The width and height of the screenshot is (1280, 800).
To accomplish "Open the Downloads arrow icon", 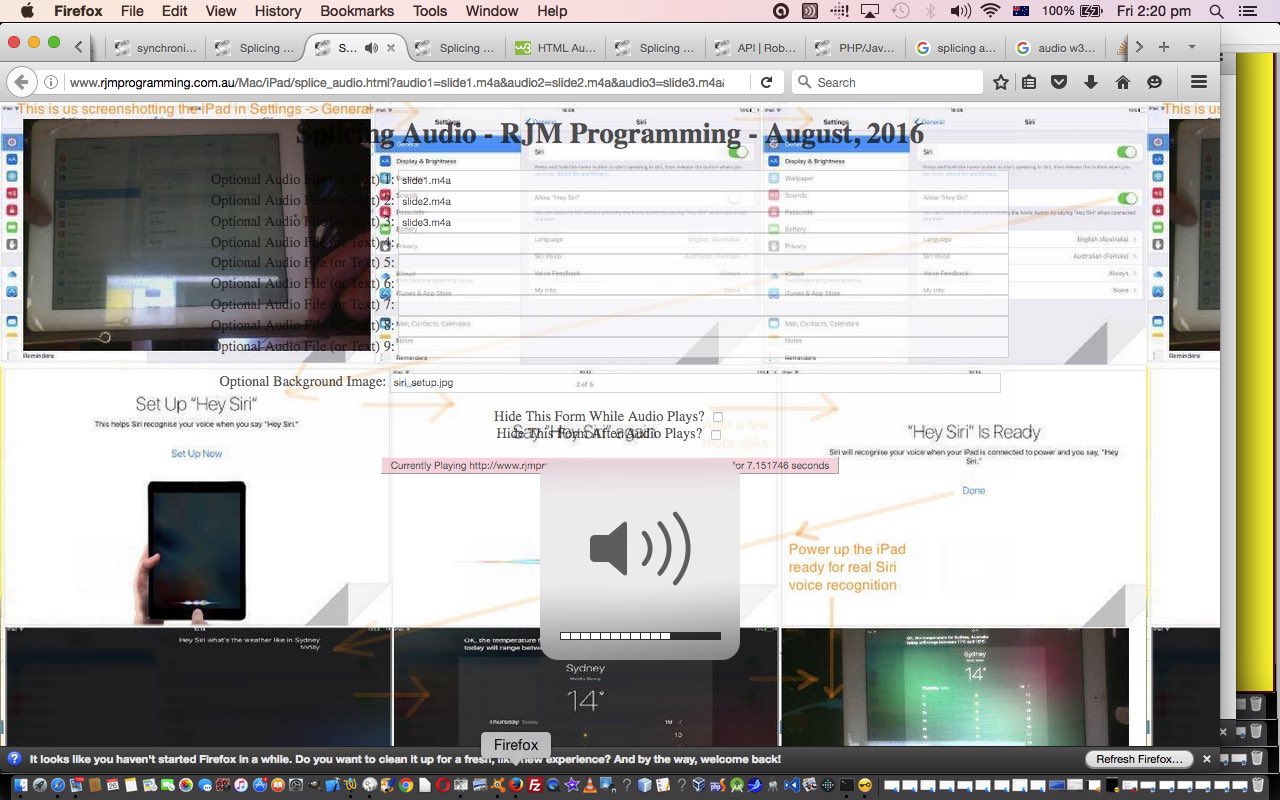I will pyautogui.click(x=1091, y=82).
